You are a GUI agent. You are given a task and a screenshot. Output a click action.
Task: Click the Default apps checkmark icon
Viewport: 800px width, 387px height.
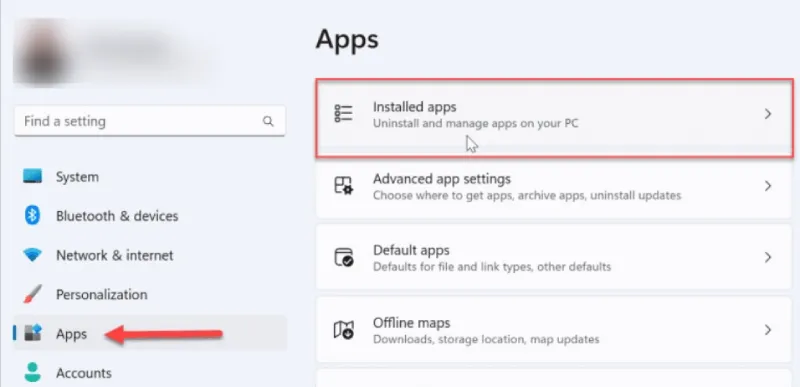pos(343,257)
